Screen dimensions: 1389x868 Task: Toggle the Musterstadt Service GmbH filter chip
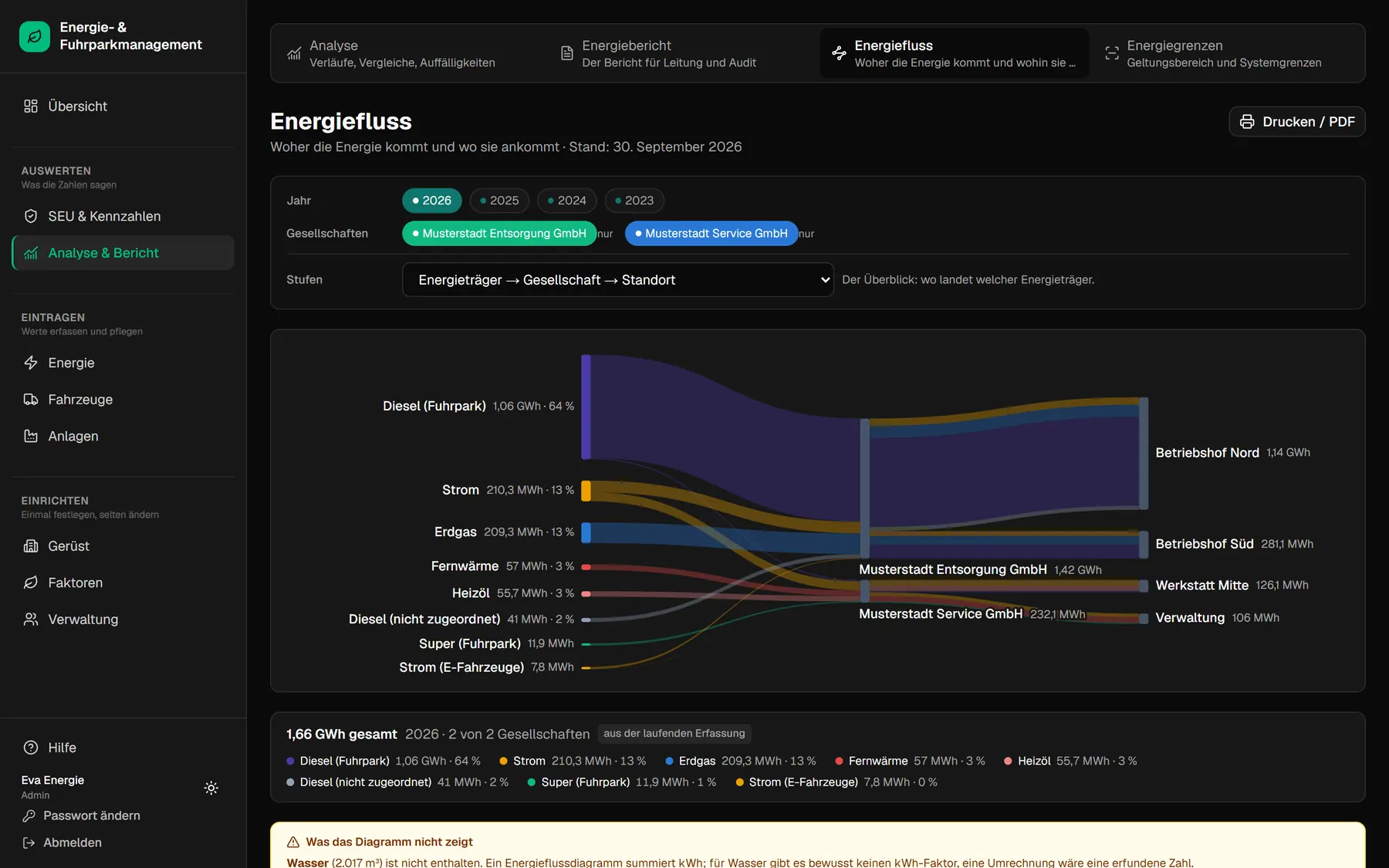(x=711, y=234)
